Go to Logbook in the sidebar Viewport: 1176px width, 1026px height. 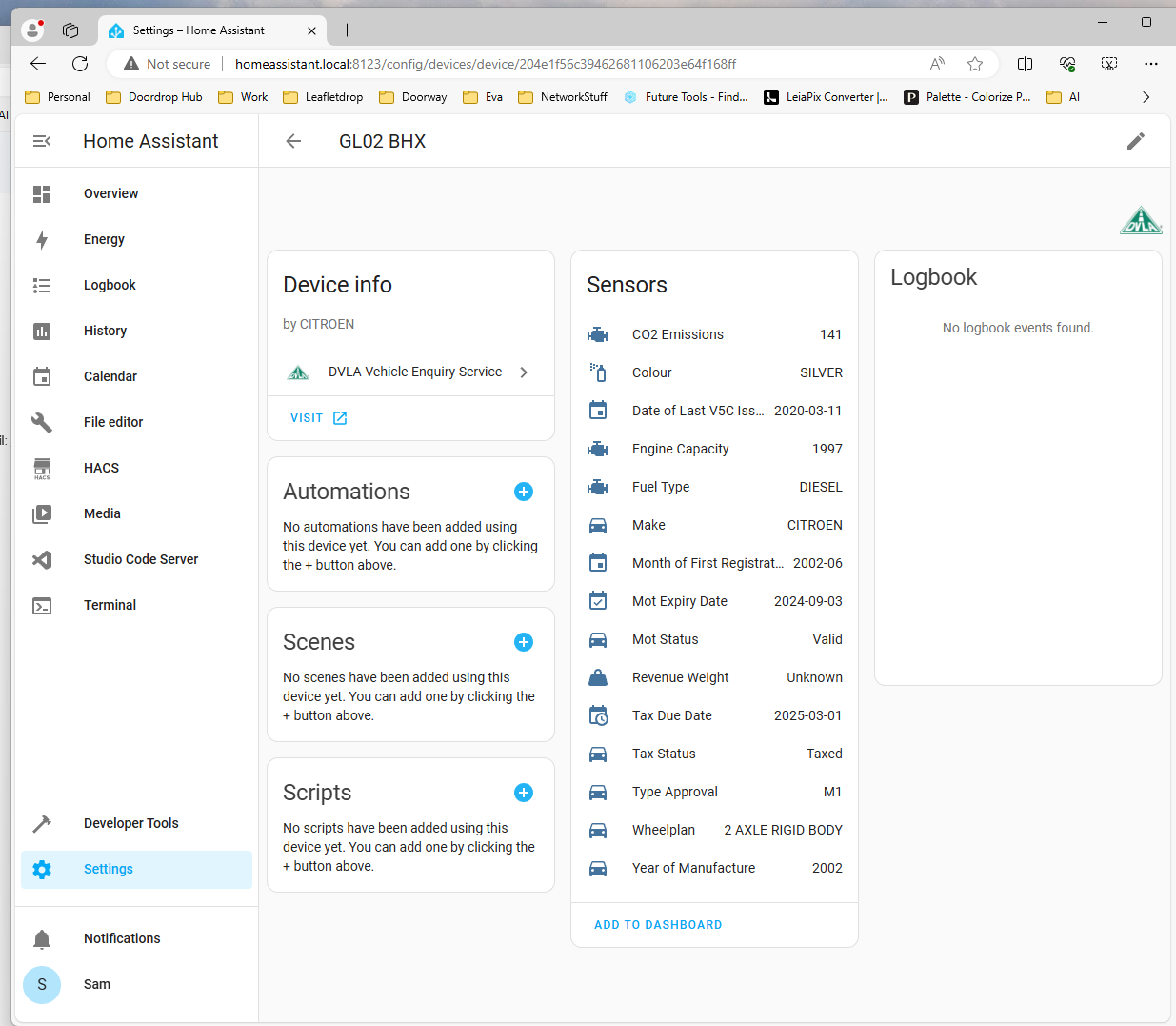[x=137, y=285]
